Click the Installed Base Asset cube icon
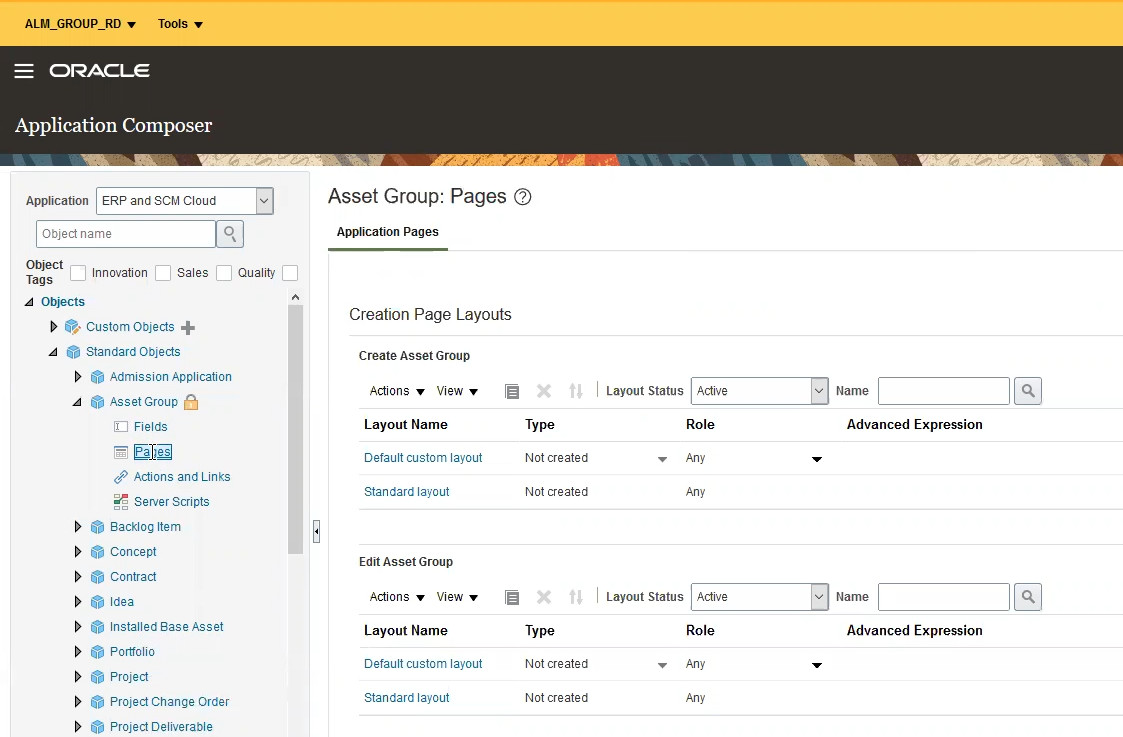Viewport: 1123px width, 737px height. (x=97, y=627)
